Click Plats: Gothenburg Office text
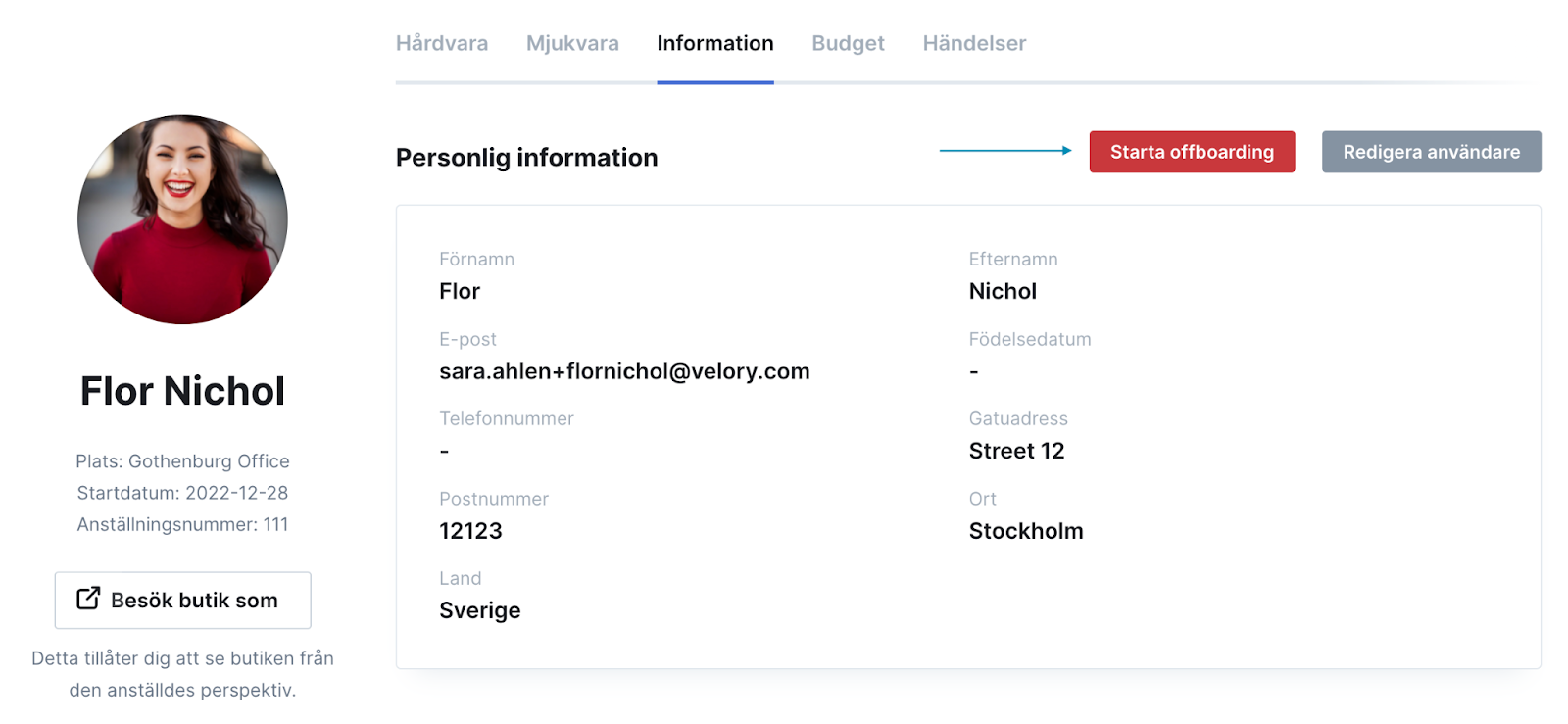 click(x=182, y=461)
